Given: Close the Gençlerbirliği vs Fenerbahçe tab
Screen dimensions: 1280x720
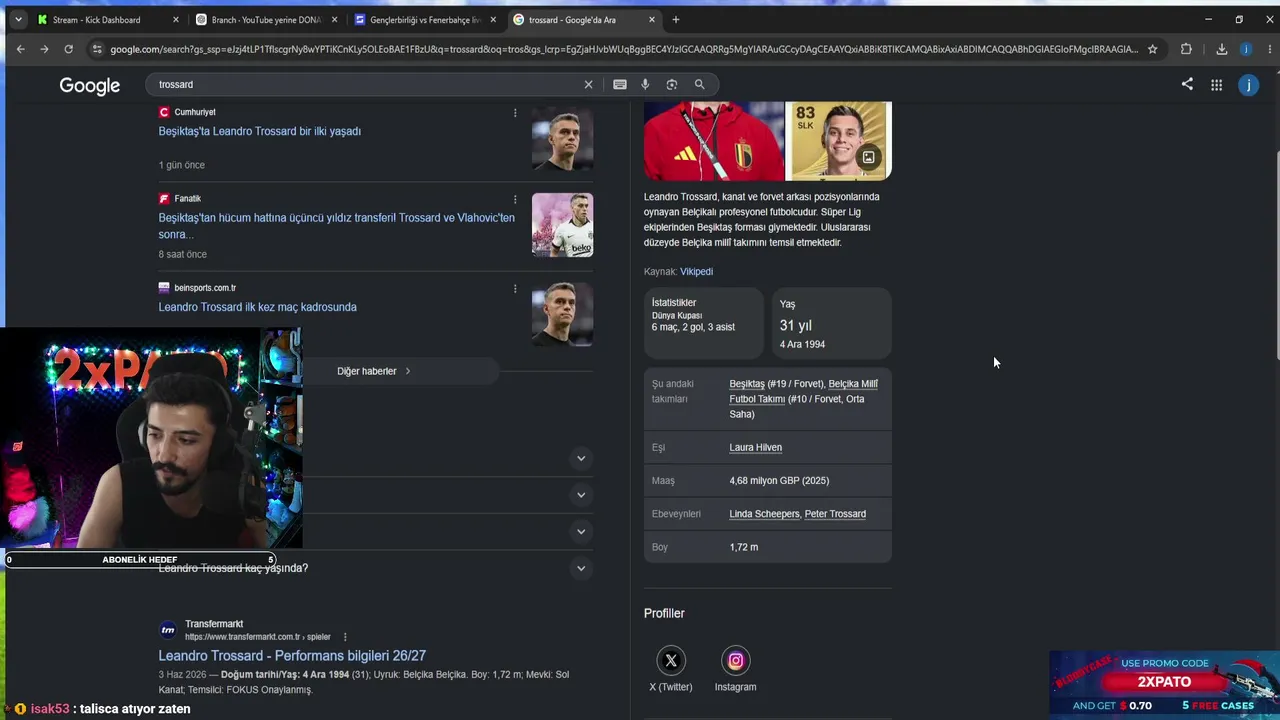Looking at the screenshot, I should click(x=493, y=20).
